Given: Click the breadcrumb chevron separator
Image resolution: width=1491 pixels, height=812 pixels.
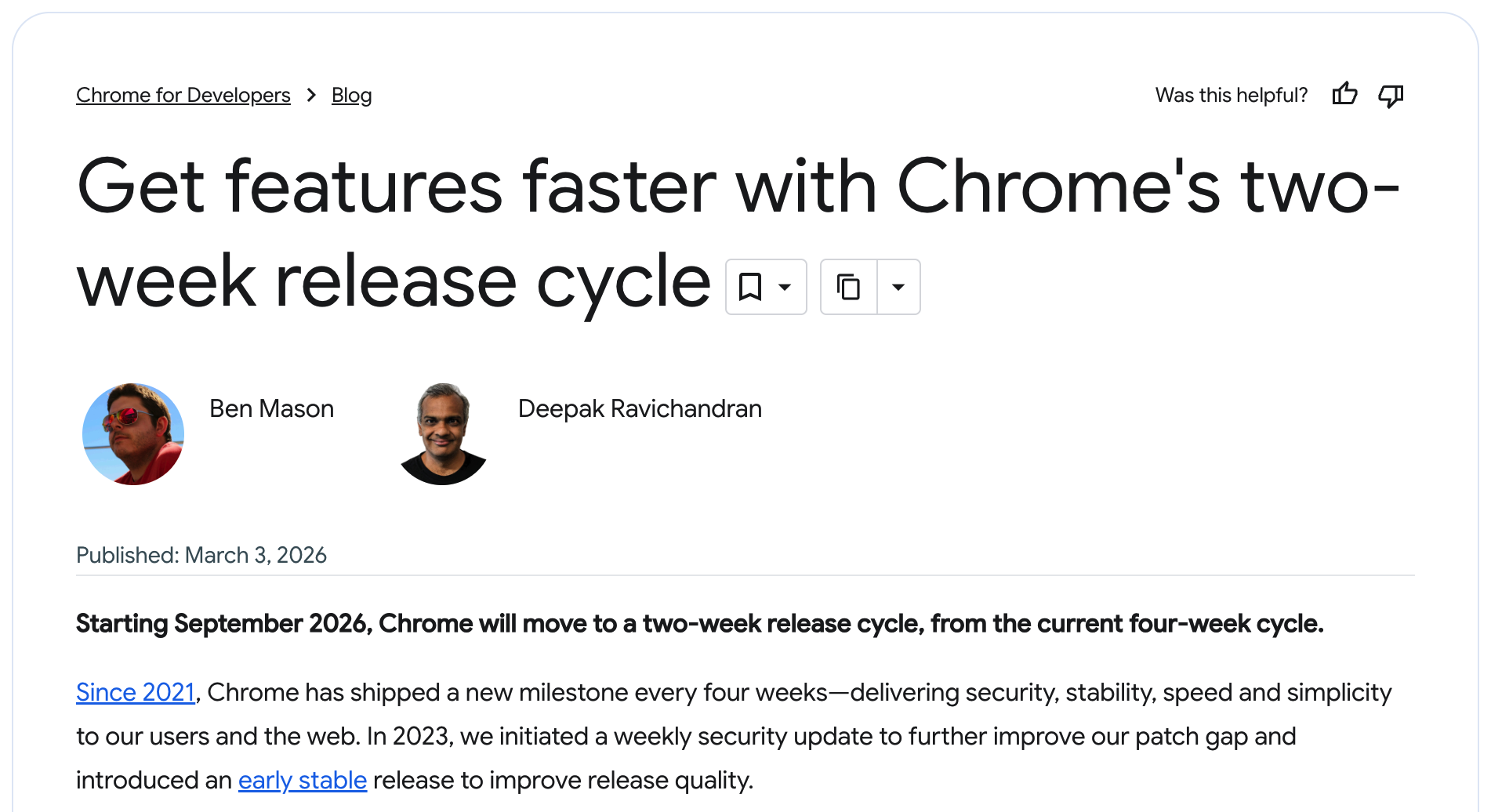Looking at the screenshot, I should (311, 95).
